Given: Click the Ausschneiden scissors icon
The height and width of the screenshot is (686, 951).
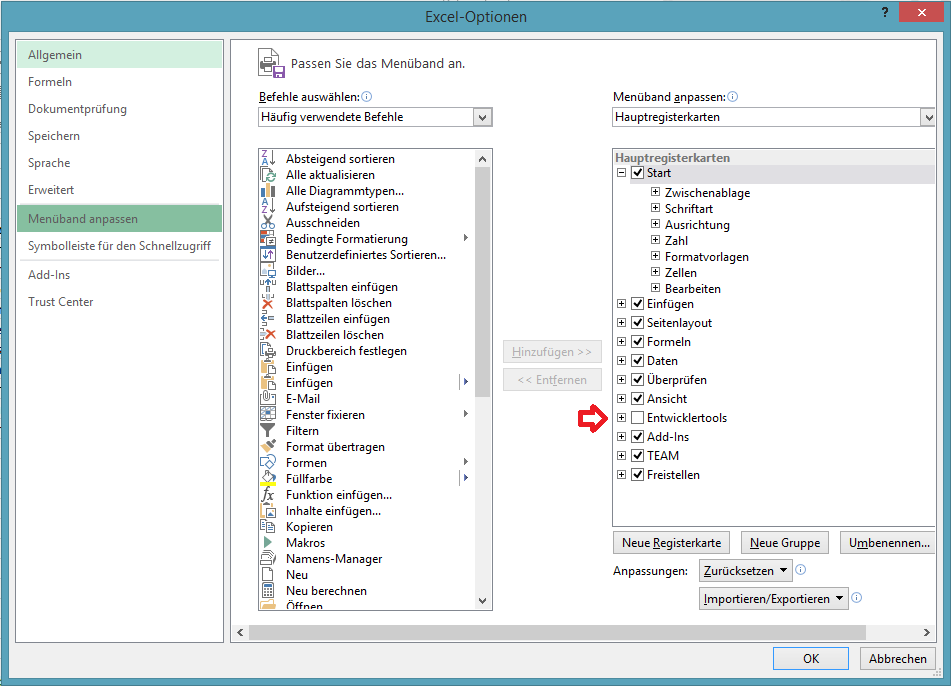Looking at the screenshot, I should (268, 223).
